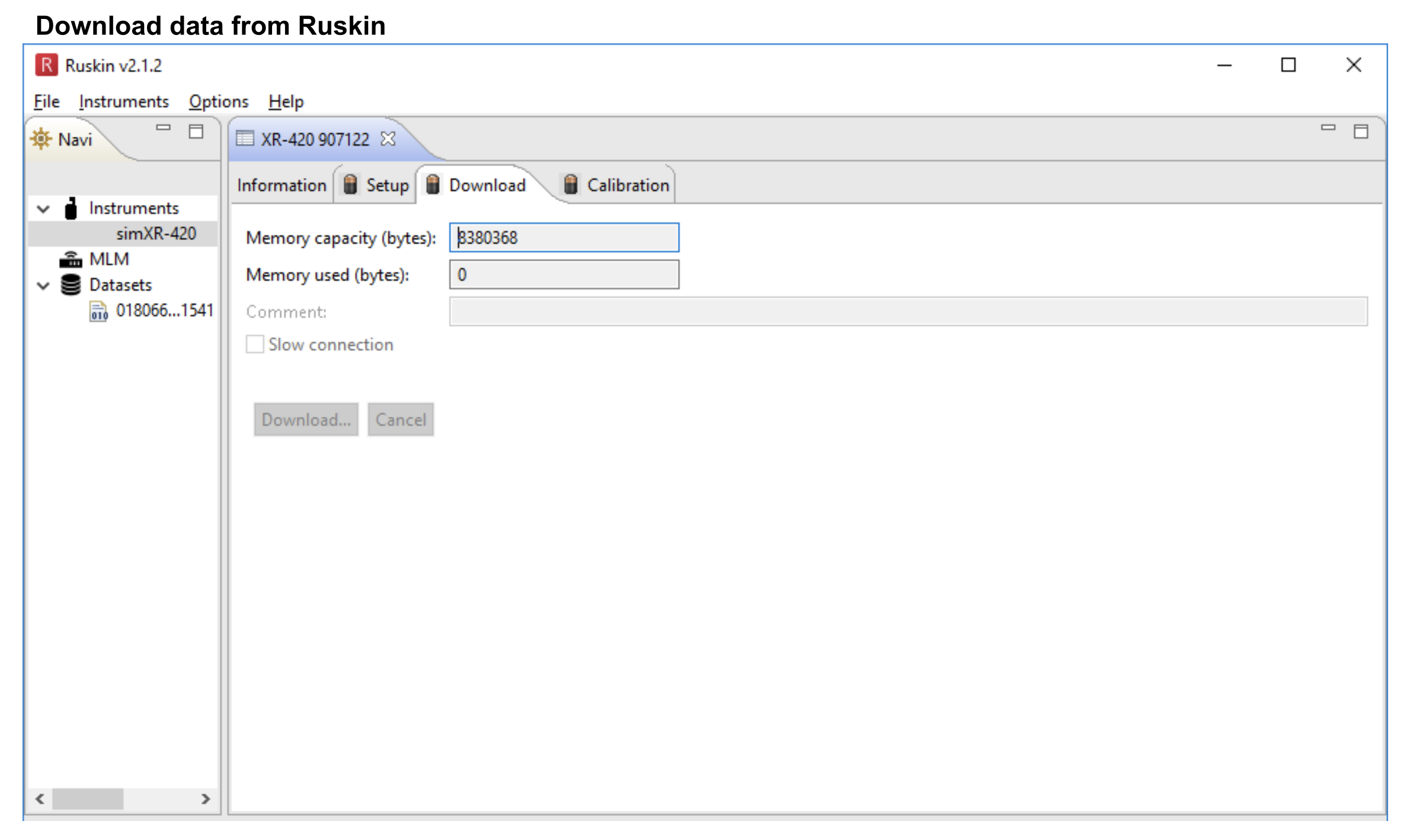Click the MLM device icon
This screenshot has width=1413, height=840.
[x=71, y=259]
